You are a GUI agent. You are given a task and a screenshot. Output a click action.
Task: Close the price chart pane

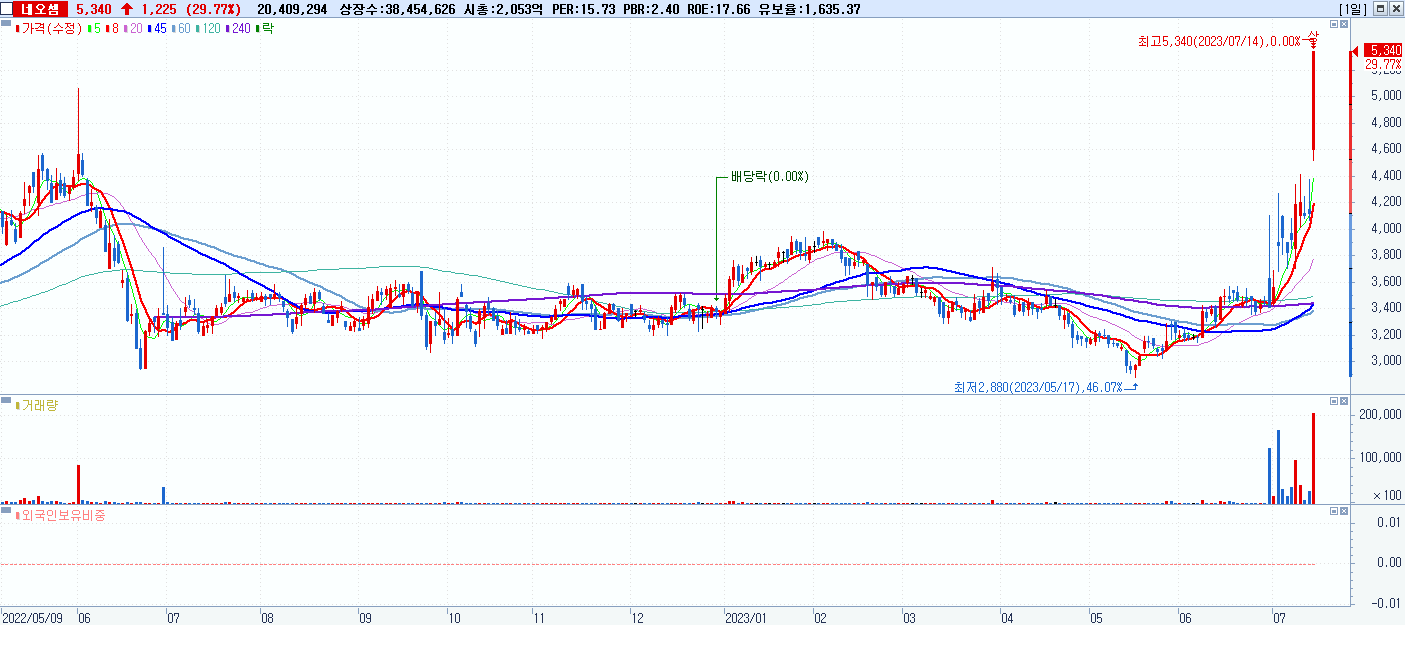pyautogui.click(x=1344, y=23)
